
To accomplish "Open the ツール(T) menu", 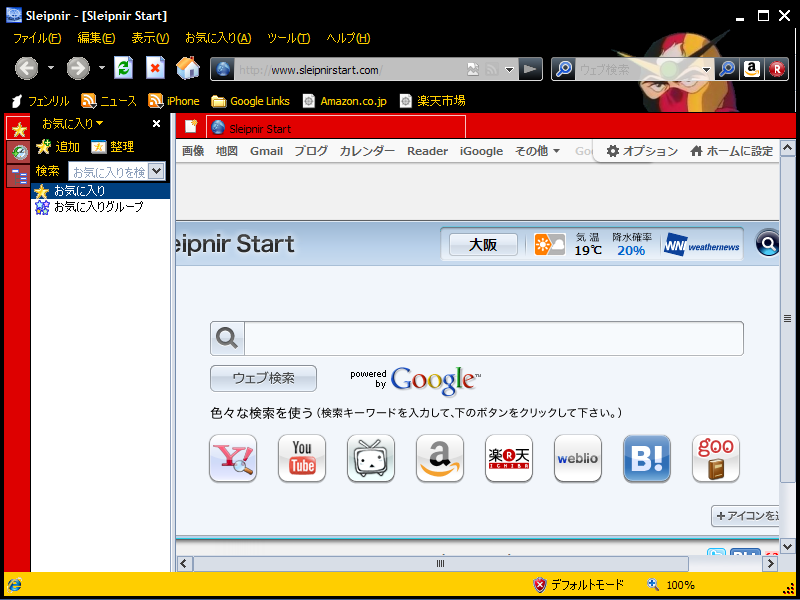I will [x=289, y=38].
